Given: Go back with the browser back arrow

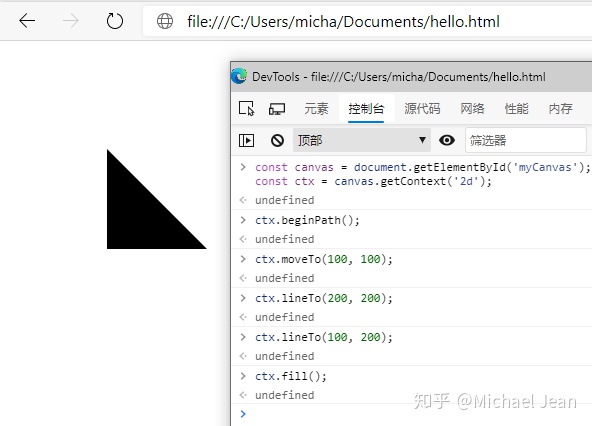Looking at the screenshot, I should coord(27,21).
